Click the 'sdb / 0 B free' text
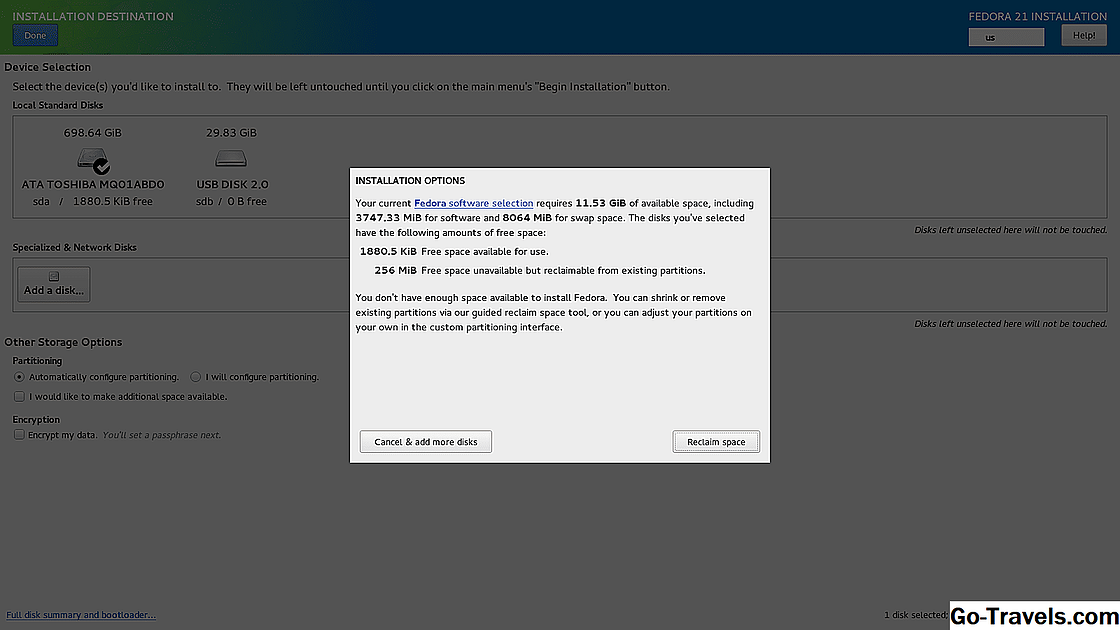This screenshot has width=1120, height=630. [x=231, y=201]
